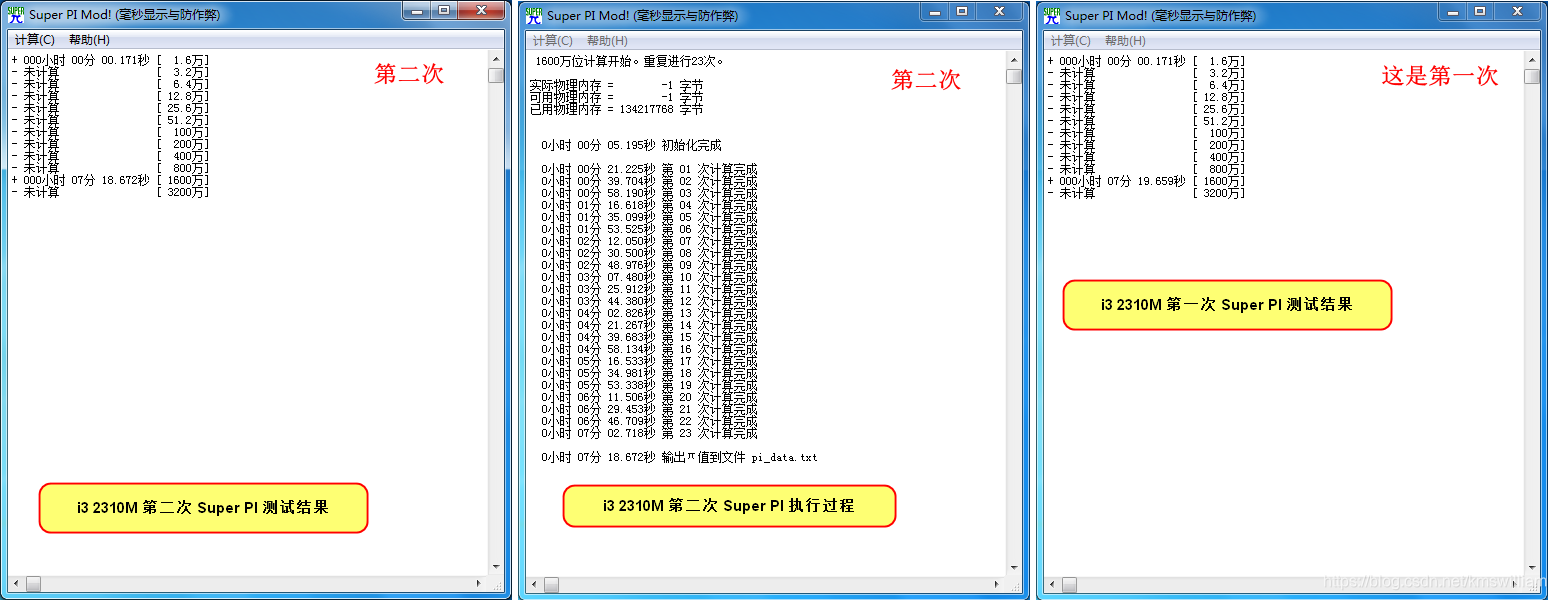Click scroll-left arrow in 18.672秒 results window

tap(17, 583)
